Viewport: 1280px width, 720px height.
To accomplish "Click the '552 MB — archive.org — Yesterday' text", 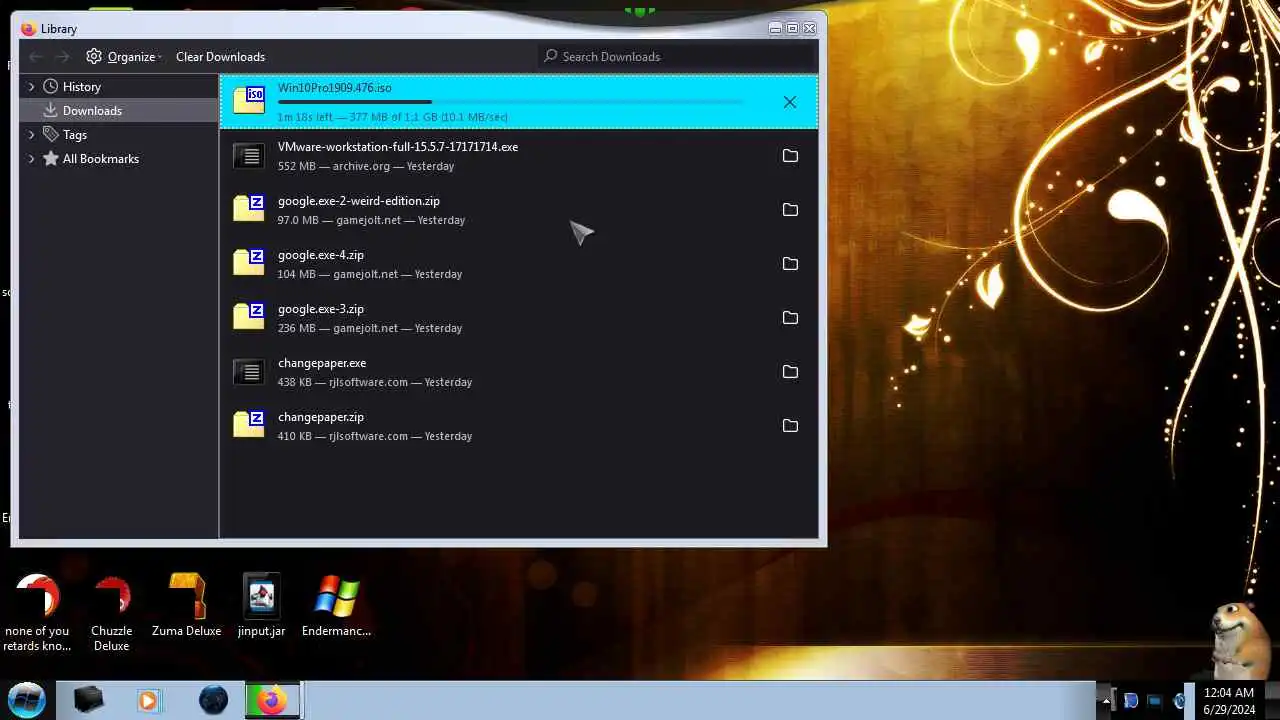I will click(x=366, y=166).
